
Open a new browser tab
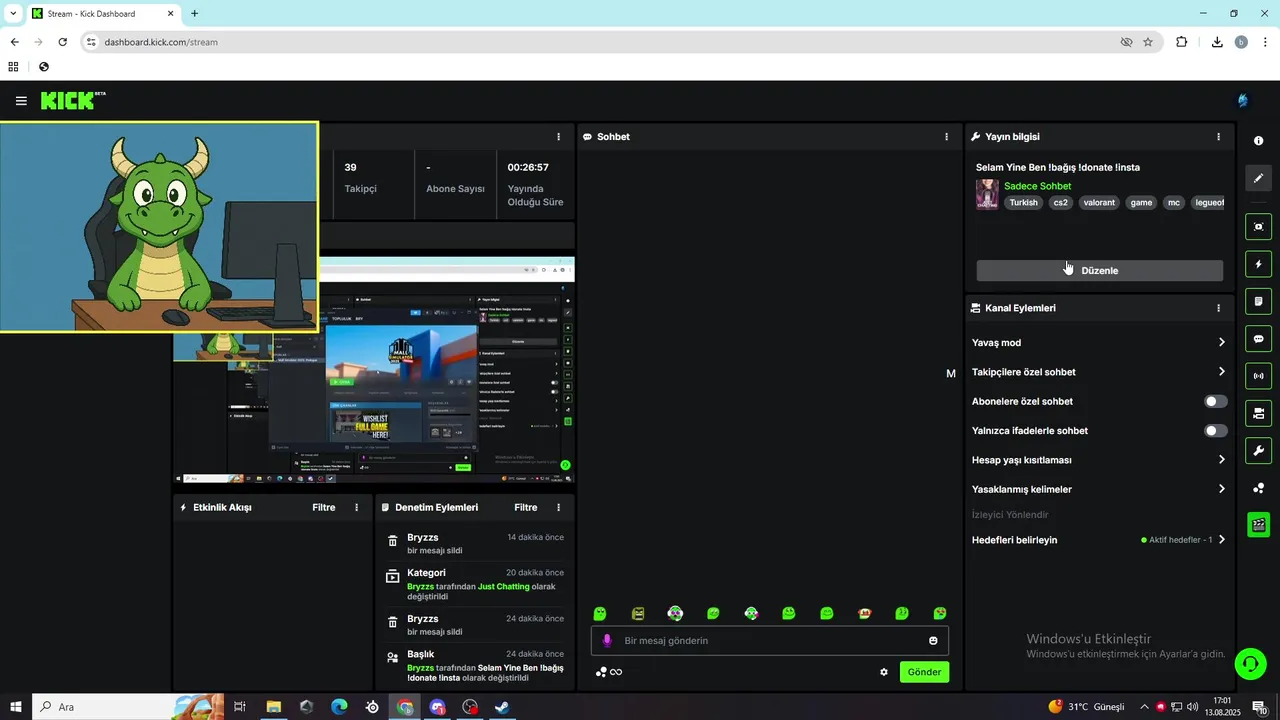[x=194, y=14]
